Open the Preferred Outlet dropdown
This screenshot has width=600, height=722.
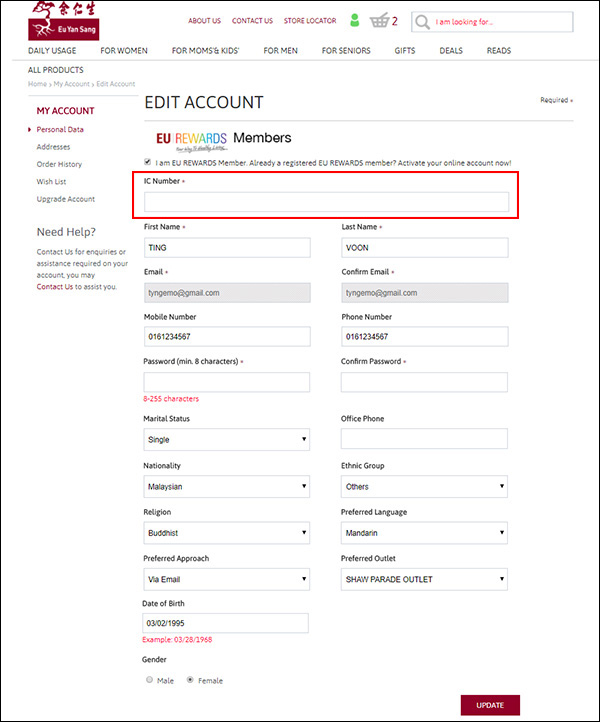tap(424, 579)
